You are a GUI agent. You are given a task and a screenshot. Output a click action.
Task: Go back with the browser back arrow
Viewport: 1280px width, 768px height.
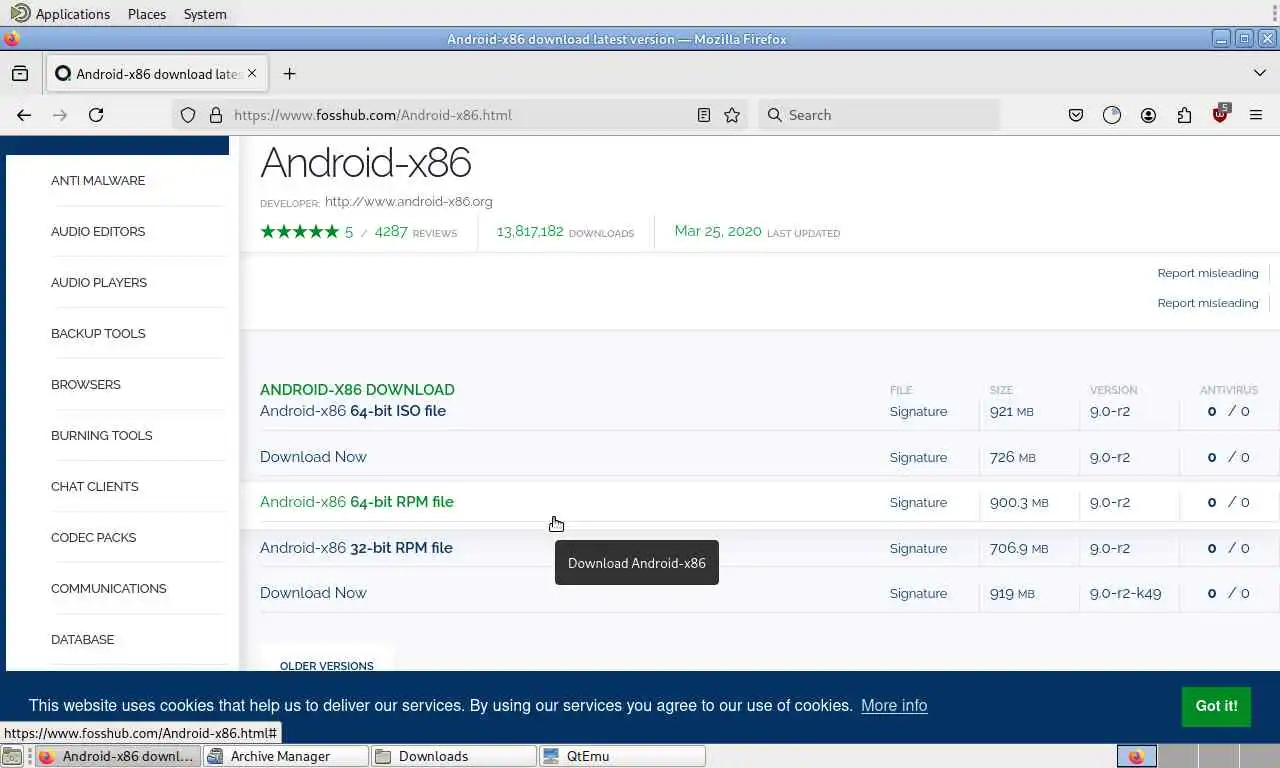point(24,115)
